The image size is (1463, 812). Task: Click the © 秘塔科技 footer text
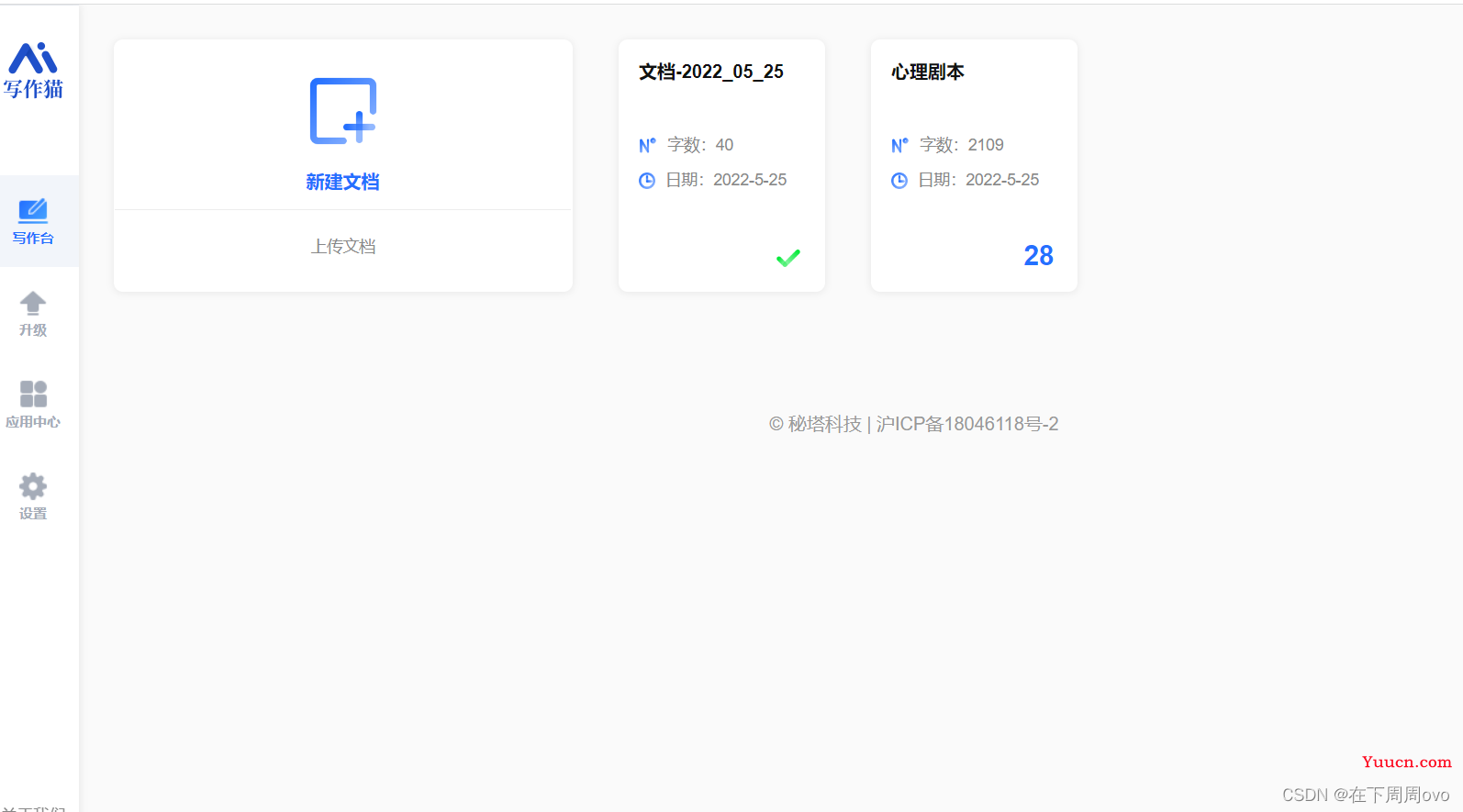pyautogui.click(x=815, y=424)
